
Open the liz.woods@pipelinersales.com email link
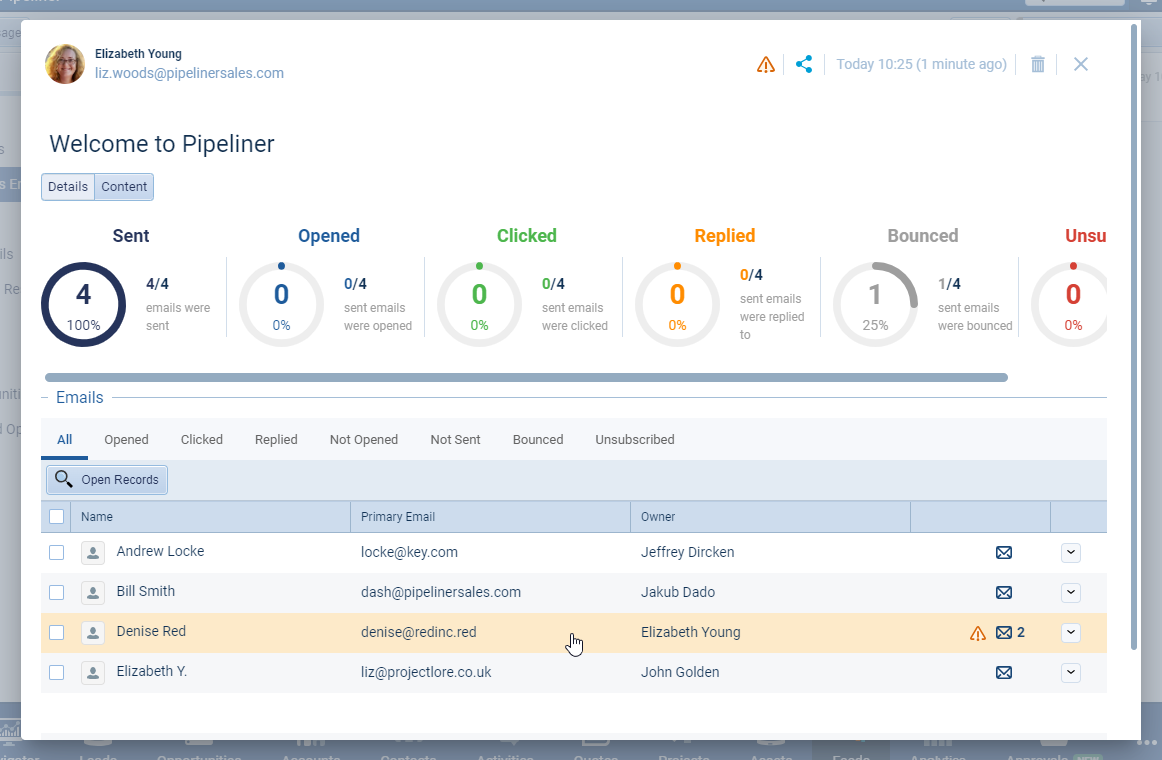[x=189, y=73]
